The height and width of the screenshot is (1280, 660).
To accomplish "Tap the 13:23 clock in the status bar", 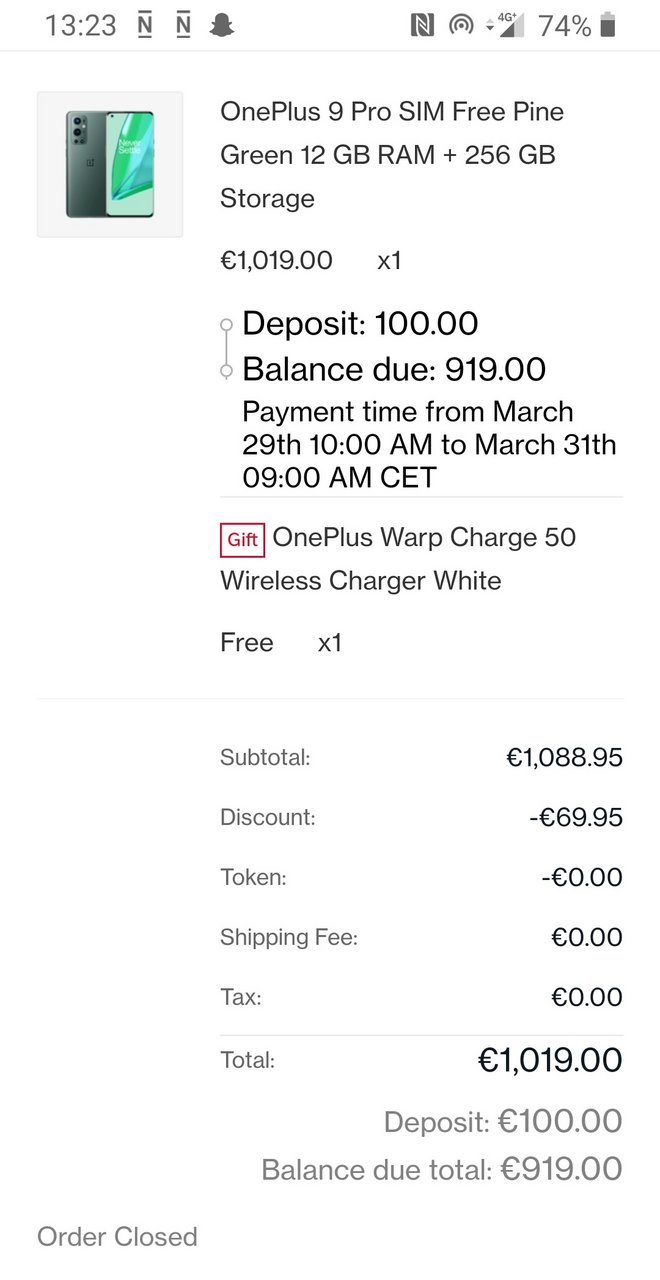I will click(81, 26).
